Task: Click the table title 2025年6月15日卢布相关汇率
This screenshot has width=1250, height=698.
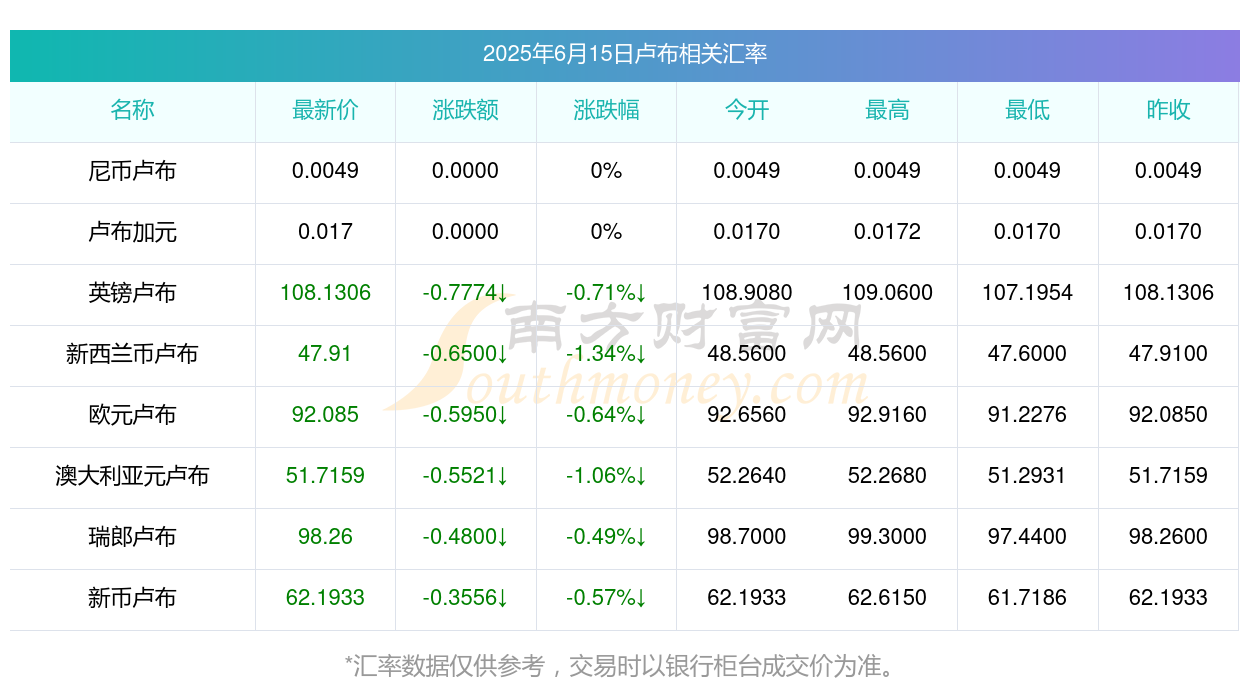Action: pyautogui.click(x=625, y=54)
